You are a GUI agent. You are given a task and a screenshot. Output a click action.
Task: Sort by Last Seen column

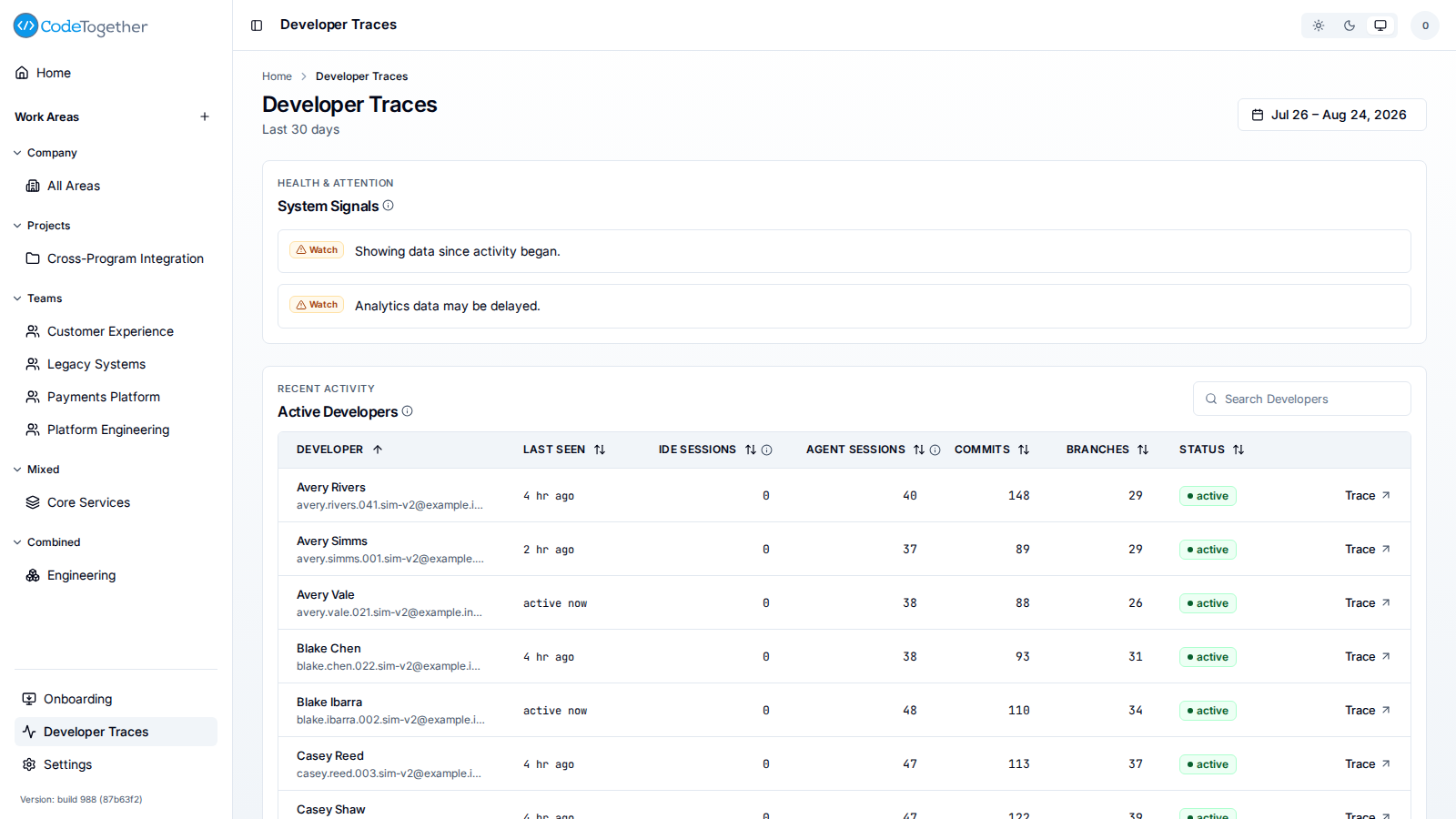(x=564, y=450)
